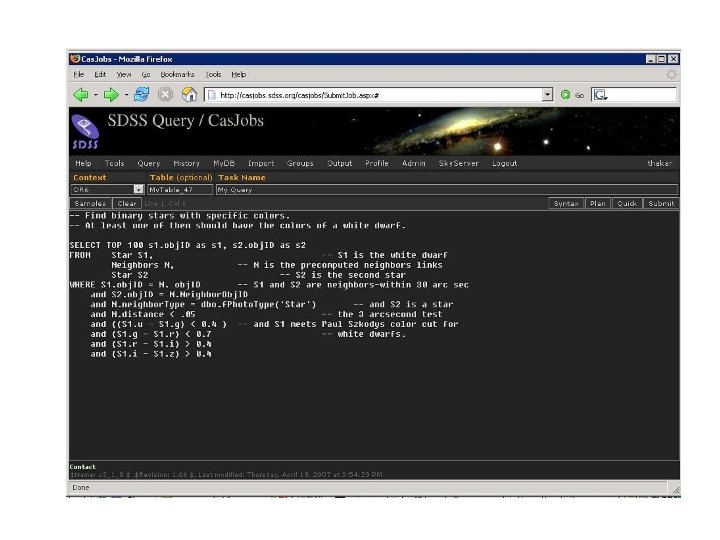The image size is (720, 540).
Task: Click the Done status bar text
Action: [x=81, y=487]
